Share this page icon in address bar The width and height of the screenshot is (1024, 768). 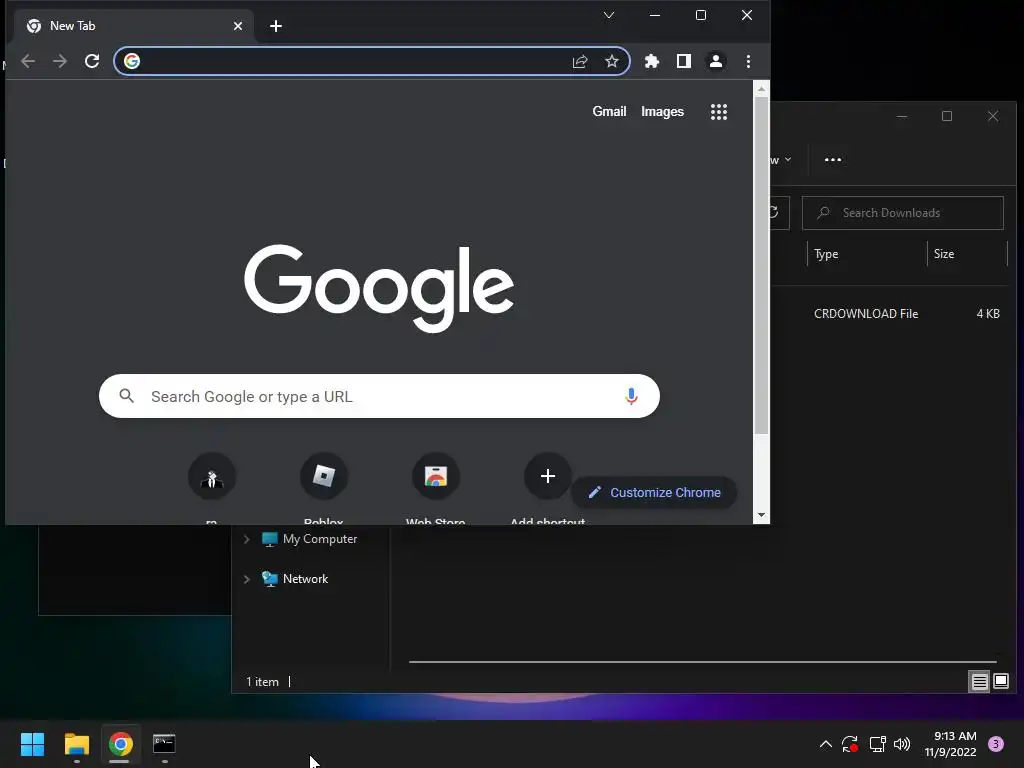tap(580, 61)
